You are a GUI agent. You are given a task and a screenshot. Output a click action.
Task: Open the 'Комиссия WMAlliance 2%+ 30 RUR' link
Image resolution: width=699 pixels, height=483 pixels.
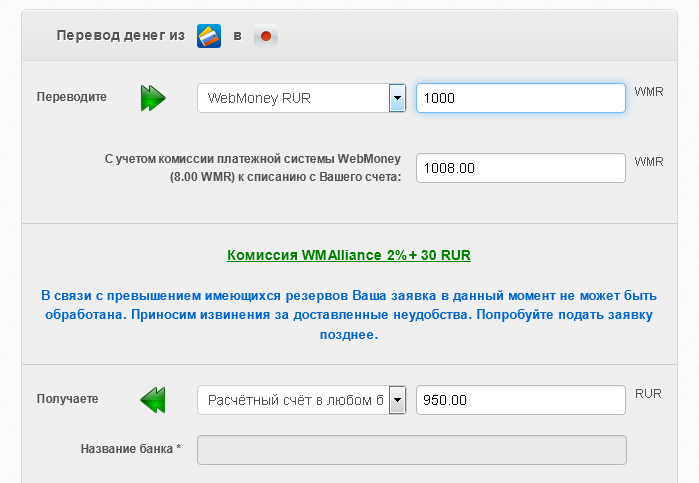tap(349, 255)
